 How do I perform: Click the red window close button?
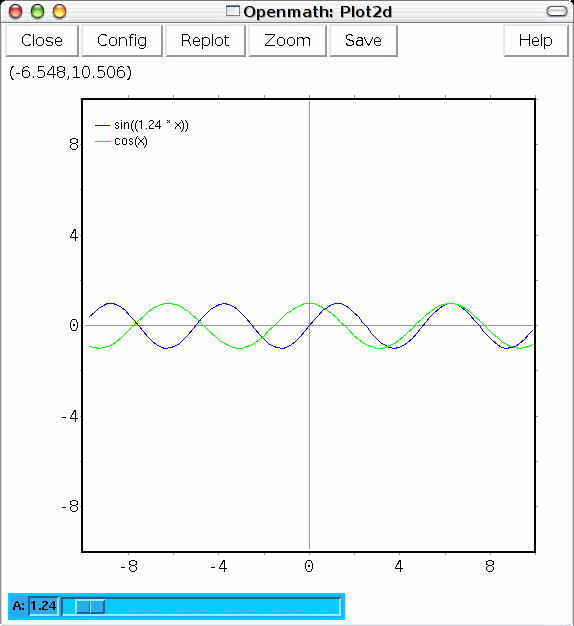15,11
